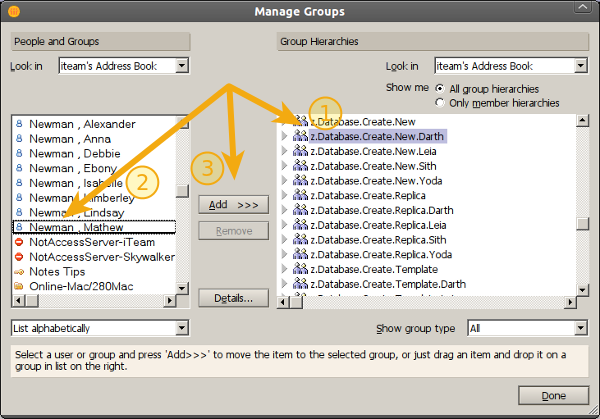600x419 pixels.
Task: Click group icon of z.Database.Create.New.Leia
Action: coord(300,151)
